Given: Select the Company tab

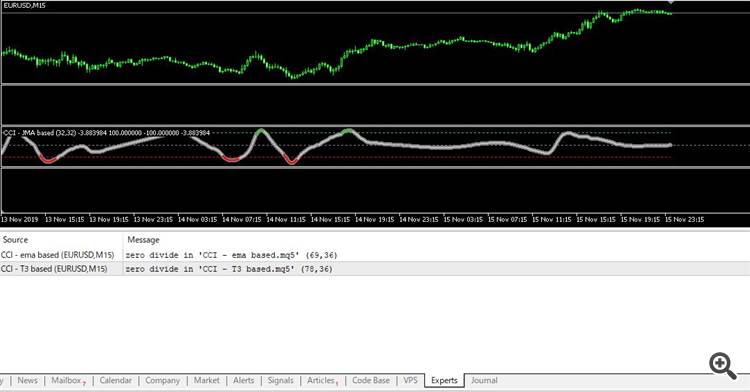Looking at the screenshot, I should pyautogui.click(x=162, y=381).
